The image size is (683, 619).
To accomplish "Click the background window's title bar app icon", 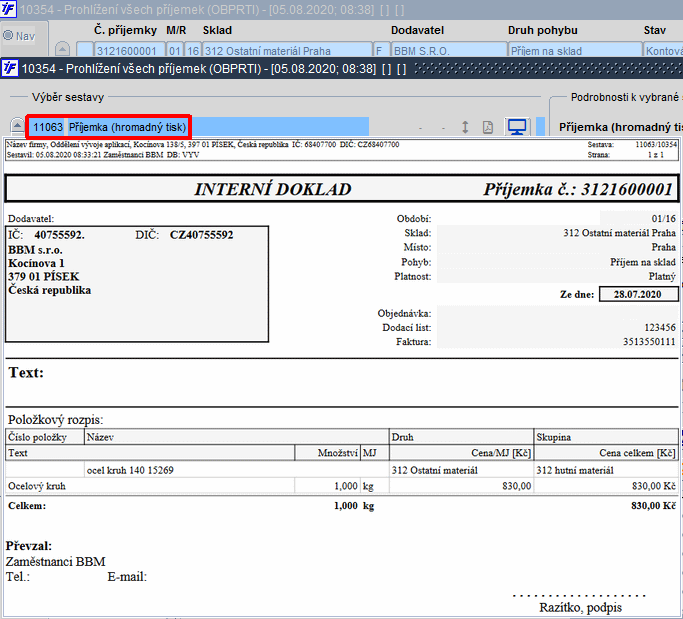I will [x=8, y=9].
